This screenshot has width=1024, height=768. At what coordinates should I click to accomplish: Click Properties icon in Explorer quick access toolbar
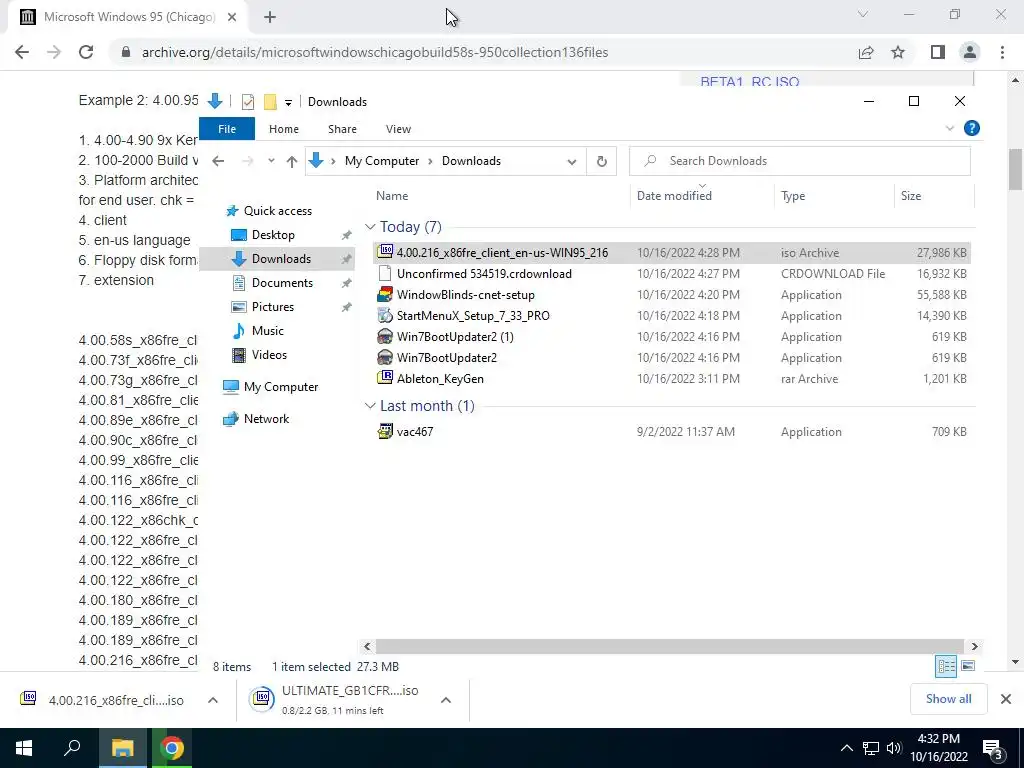[248, 102]
